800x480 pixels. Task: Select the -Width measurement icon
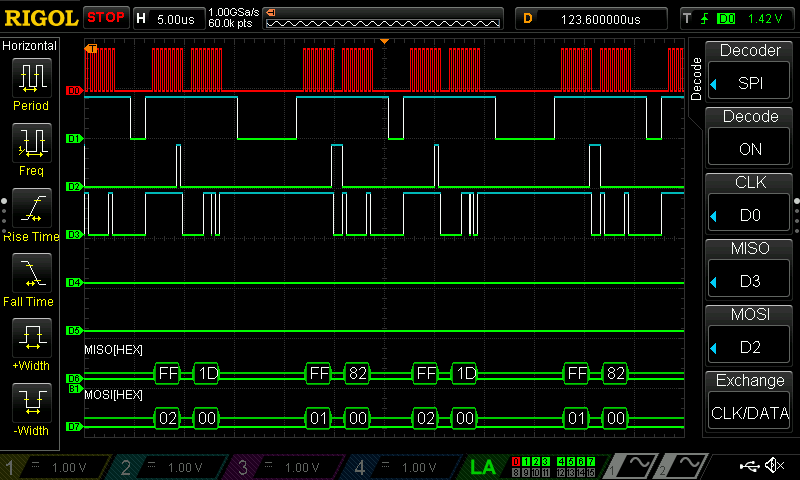click(31, 402)
